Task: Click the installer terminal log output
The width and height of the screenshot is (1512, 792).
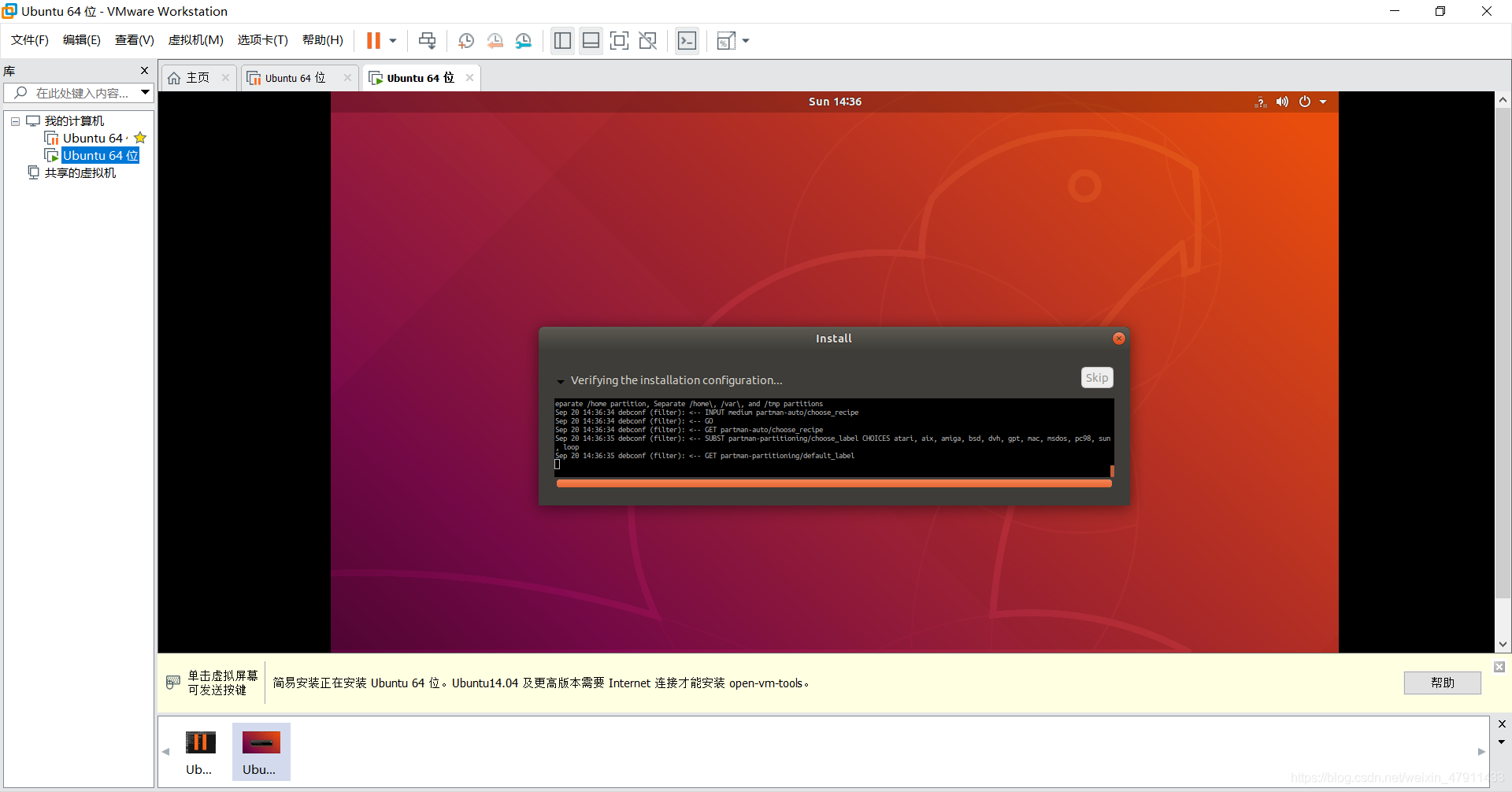Action: pyautogui.click(x=832, y=438)
